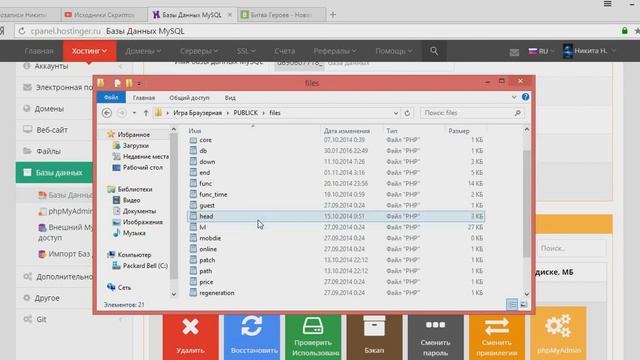The width and height of the screenshot is (640, 360).
Task: Switch Explorer to large icons view
Action: coord(524,304)
